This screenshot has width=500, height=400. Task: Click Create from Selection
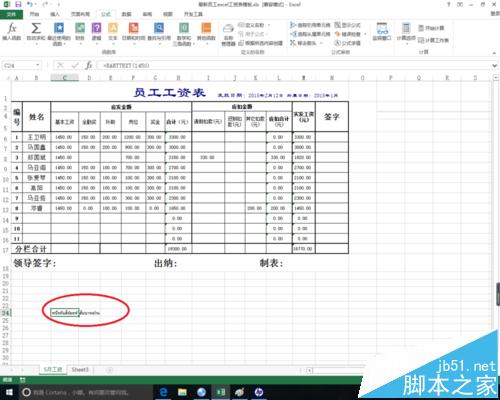click(x=261, y=43)
